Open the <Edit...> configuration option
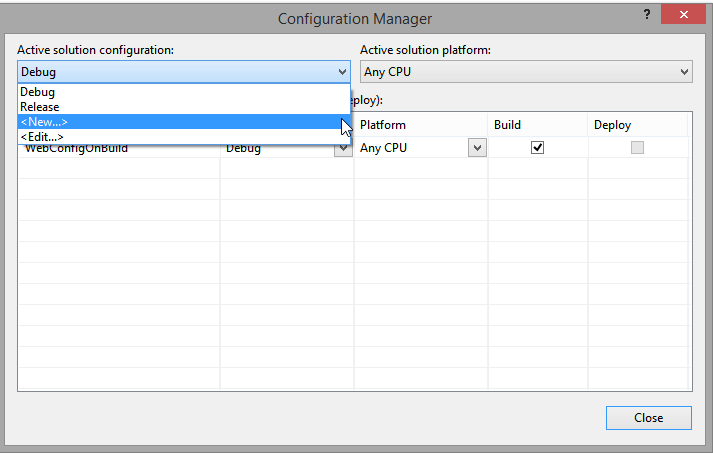 (x=184, y=137)
